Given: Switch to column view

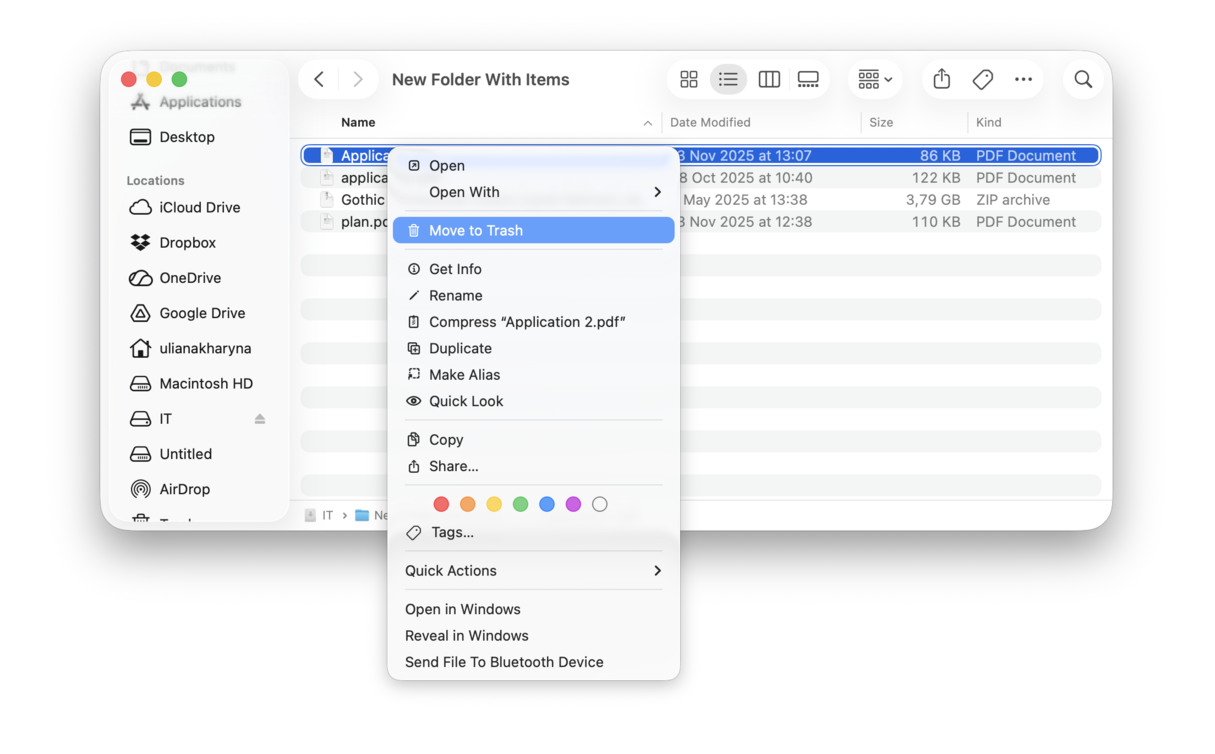Looking at the screenshot, I should point(768,79).
